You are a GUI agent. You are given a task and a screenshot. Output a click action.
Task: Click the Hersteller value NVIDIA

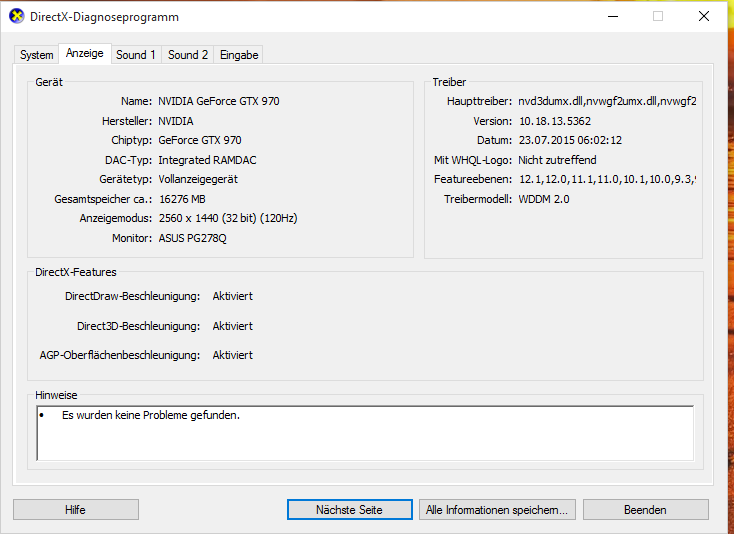click(176, 121)
